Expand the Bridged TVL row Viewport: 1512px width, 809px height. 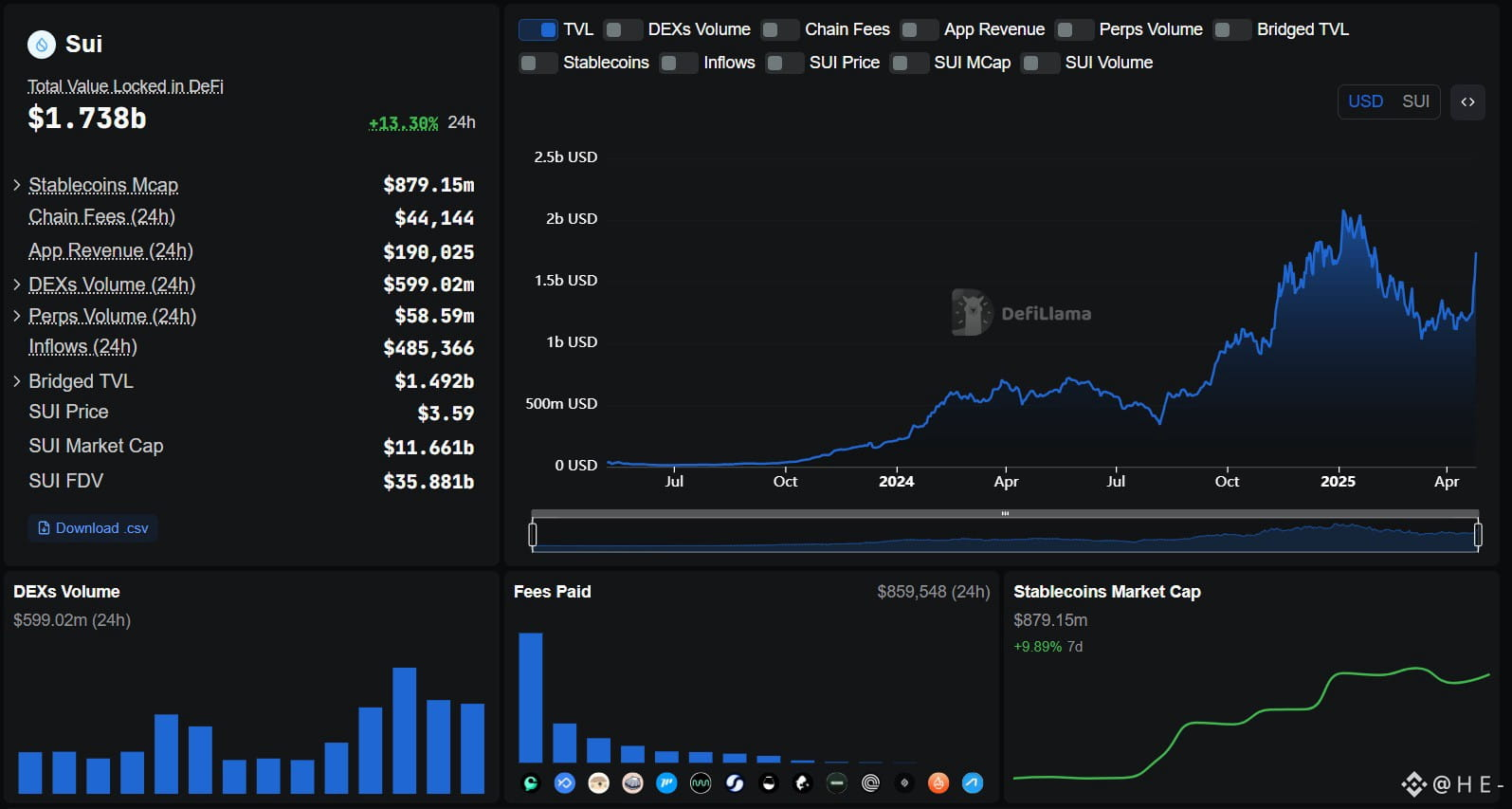click(x=17, y=381)
